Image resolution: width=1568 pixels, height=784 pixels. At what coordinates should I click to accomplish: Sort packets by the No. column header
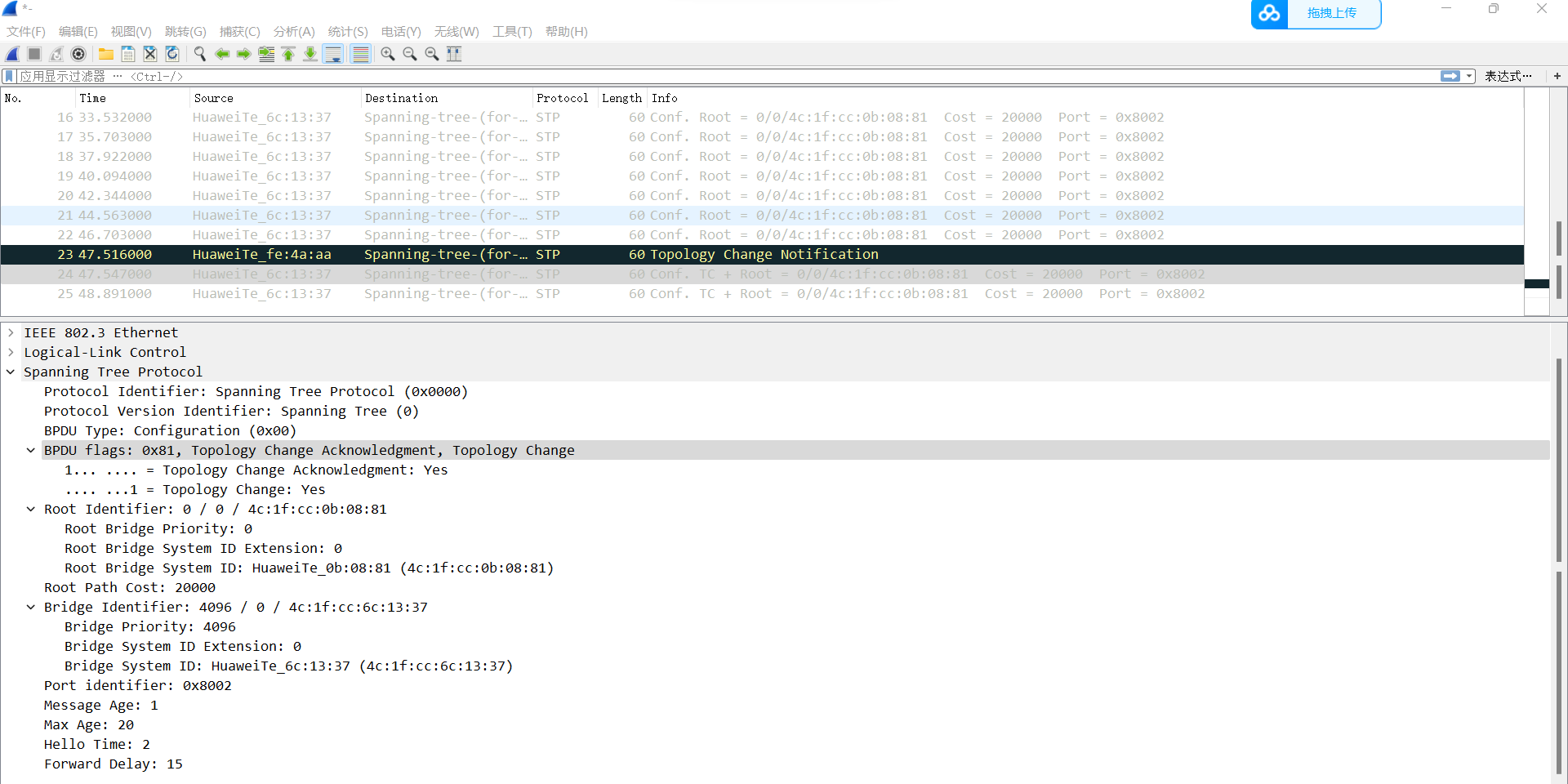pyautogui.click(x=38, y=98)
